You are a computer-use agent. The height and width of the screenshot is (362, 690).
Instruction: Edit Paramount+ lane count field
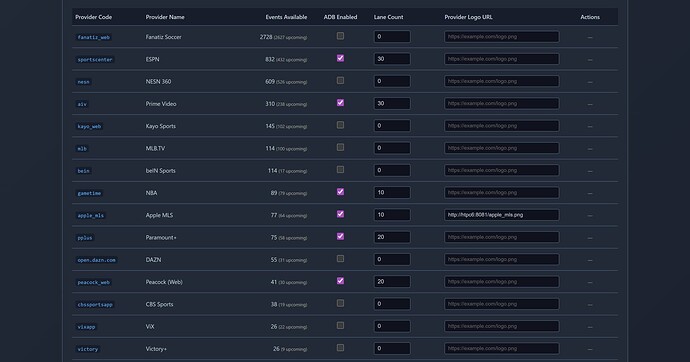392,237
